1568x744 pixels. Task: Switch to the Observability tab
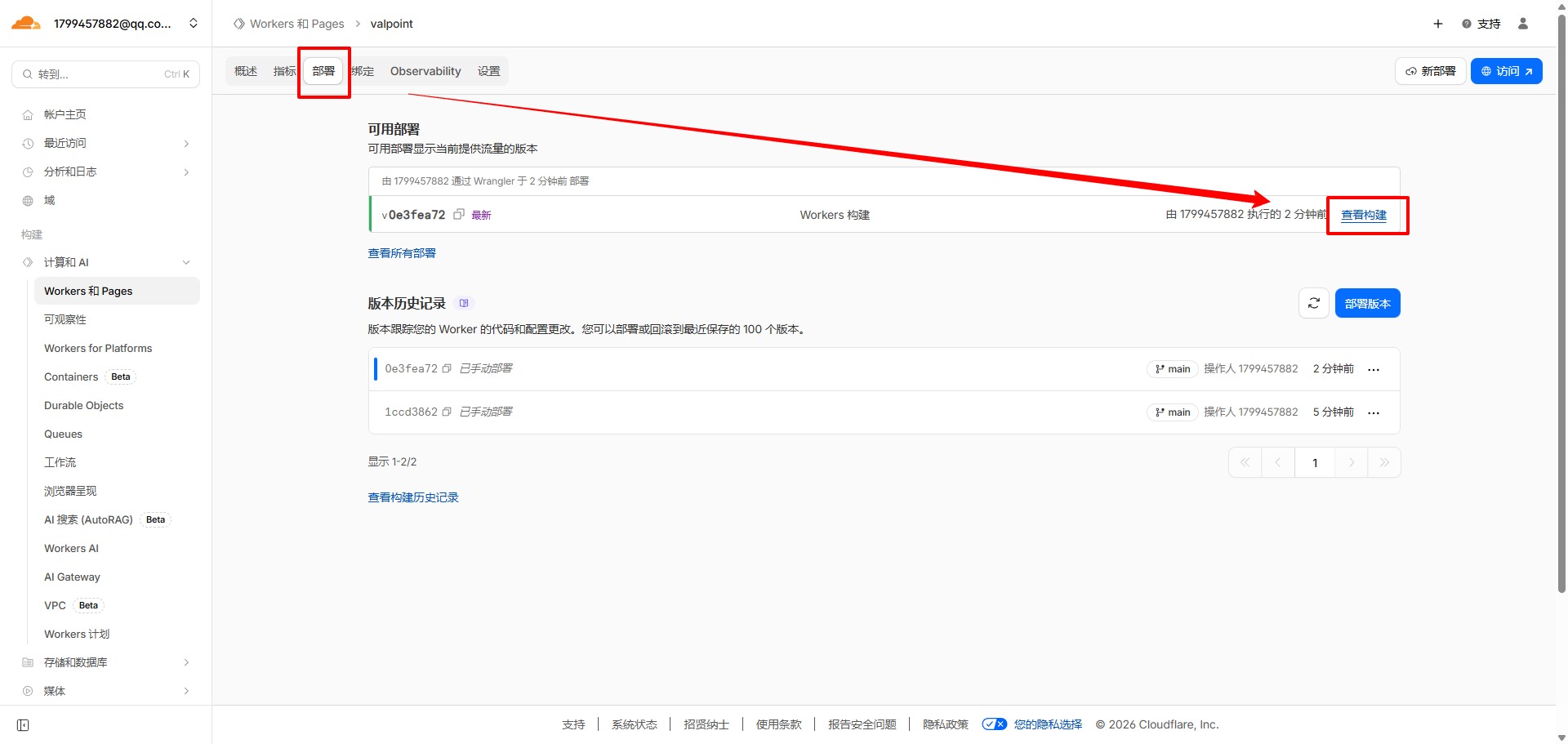point(425,71)
